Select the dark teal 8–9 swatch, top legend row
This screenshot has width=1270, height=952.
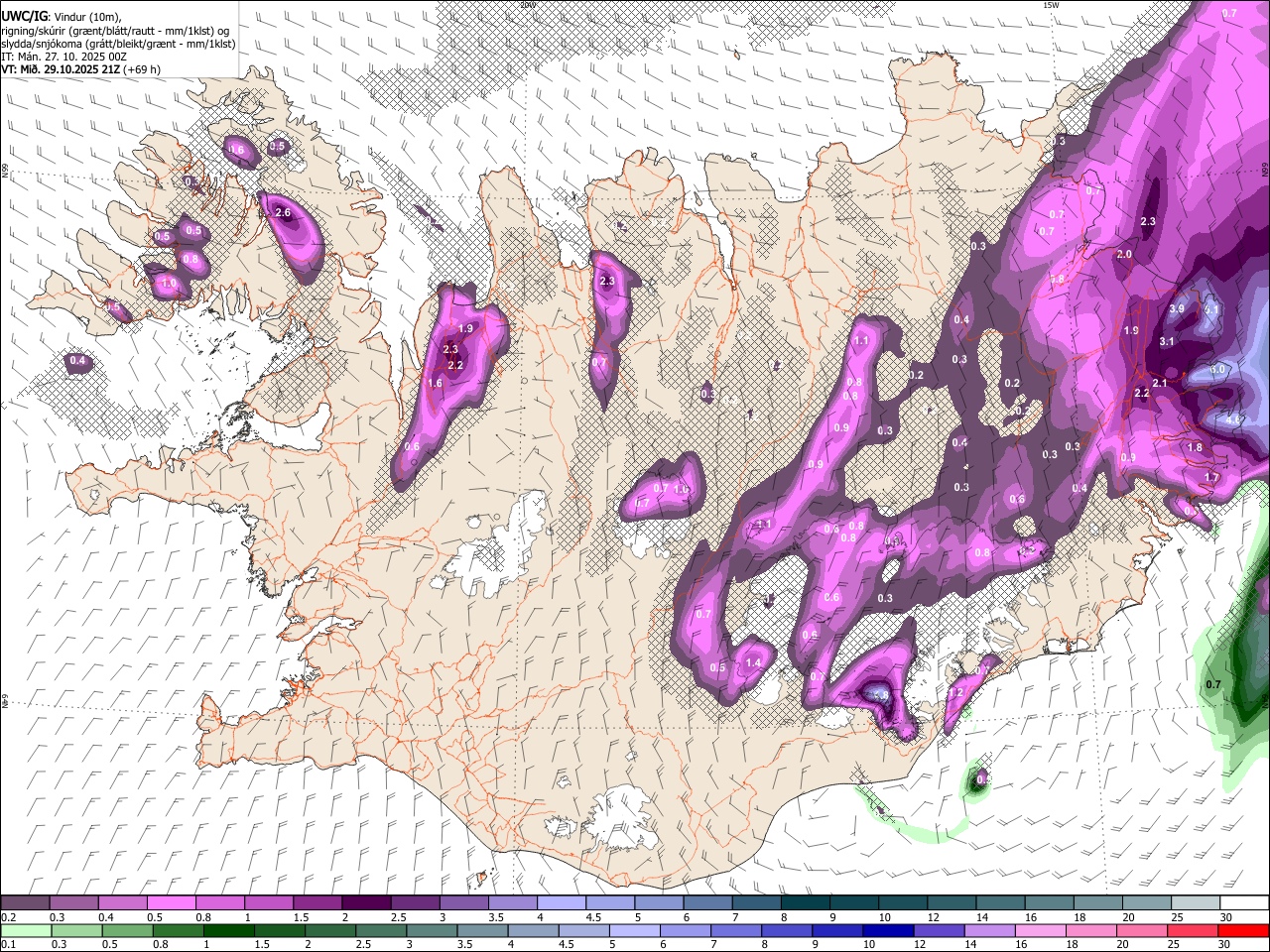point(804,903)
